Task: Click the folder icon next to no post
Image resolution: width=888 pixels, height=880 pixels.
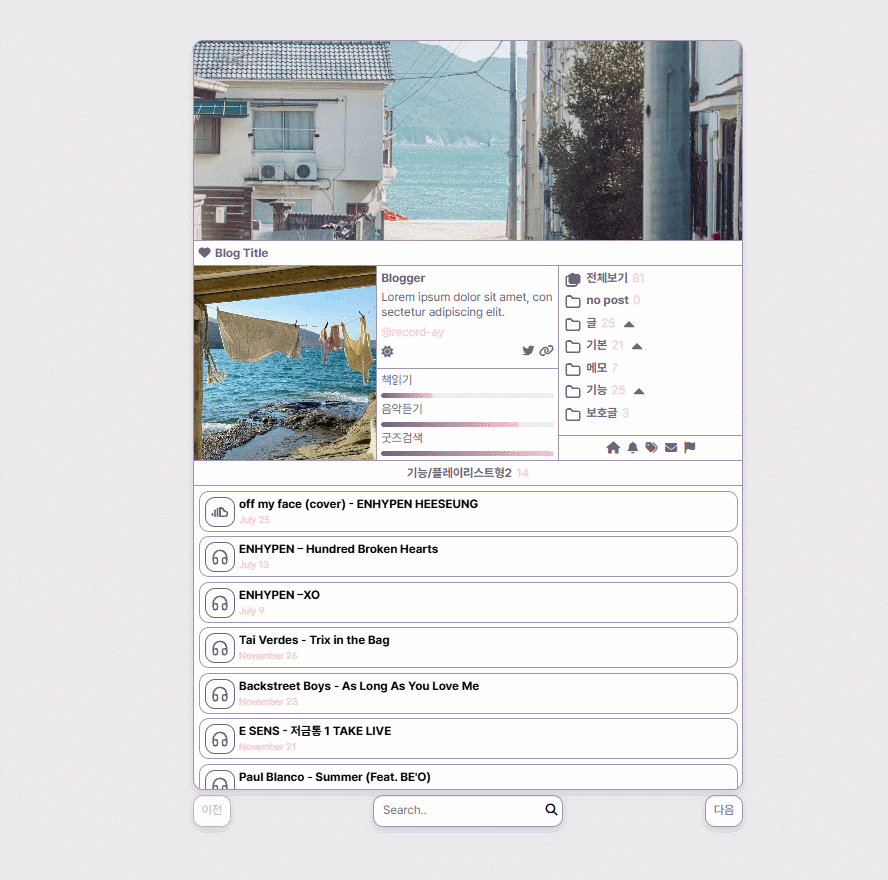Action: 573,301
